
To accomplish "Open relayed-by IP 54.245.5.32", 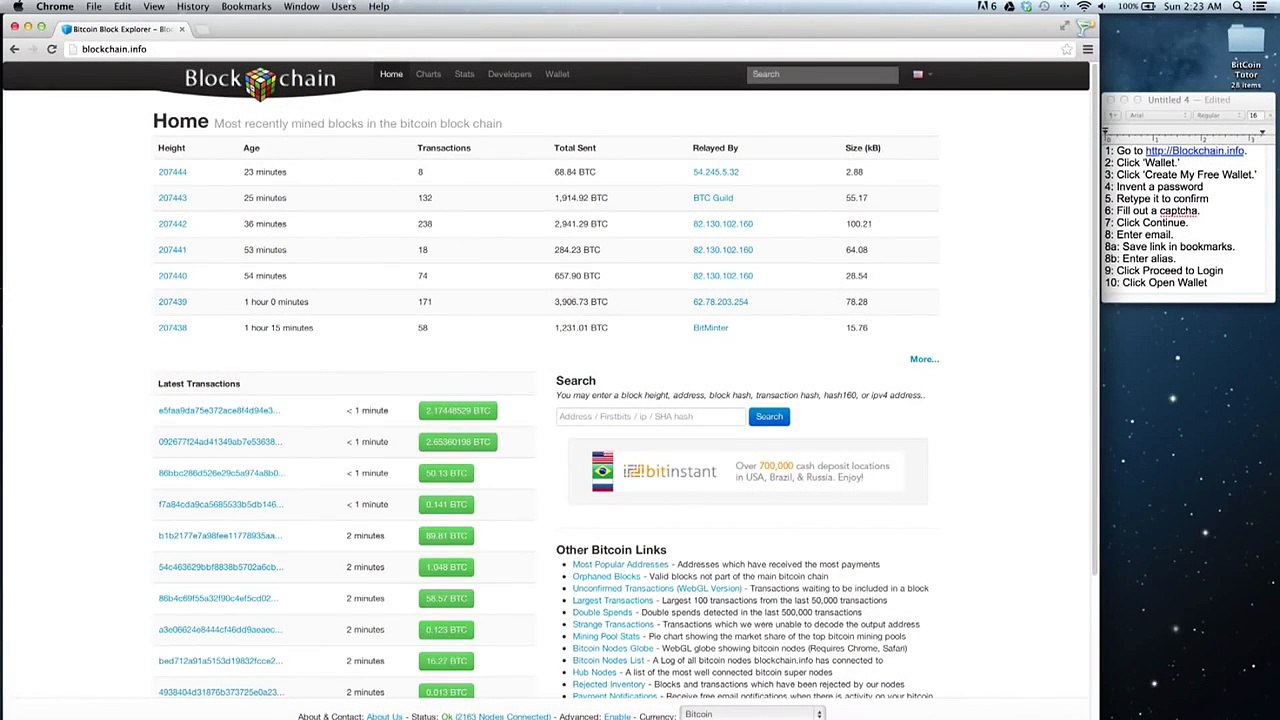I will click(716, 172).
